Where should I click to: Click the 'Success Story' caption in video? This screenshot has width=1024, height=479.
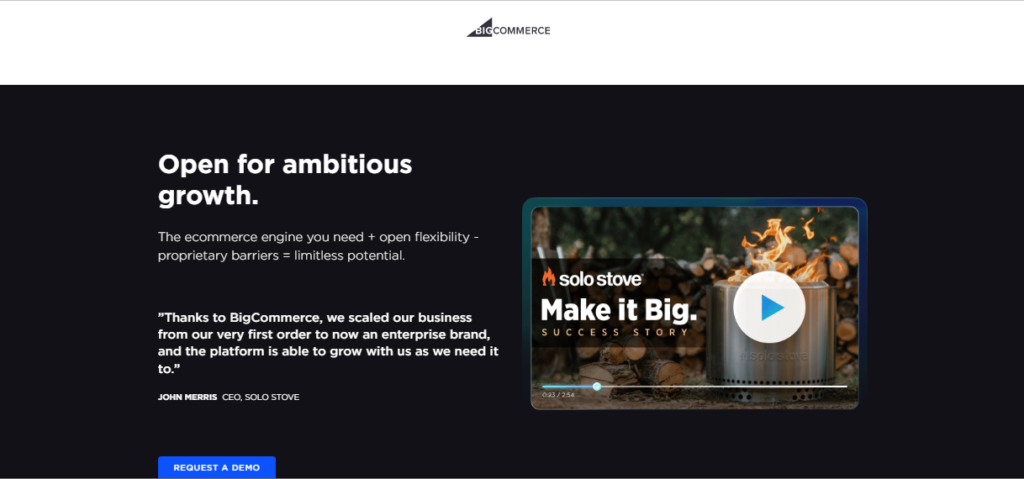point(615,332)
